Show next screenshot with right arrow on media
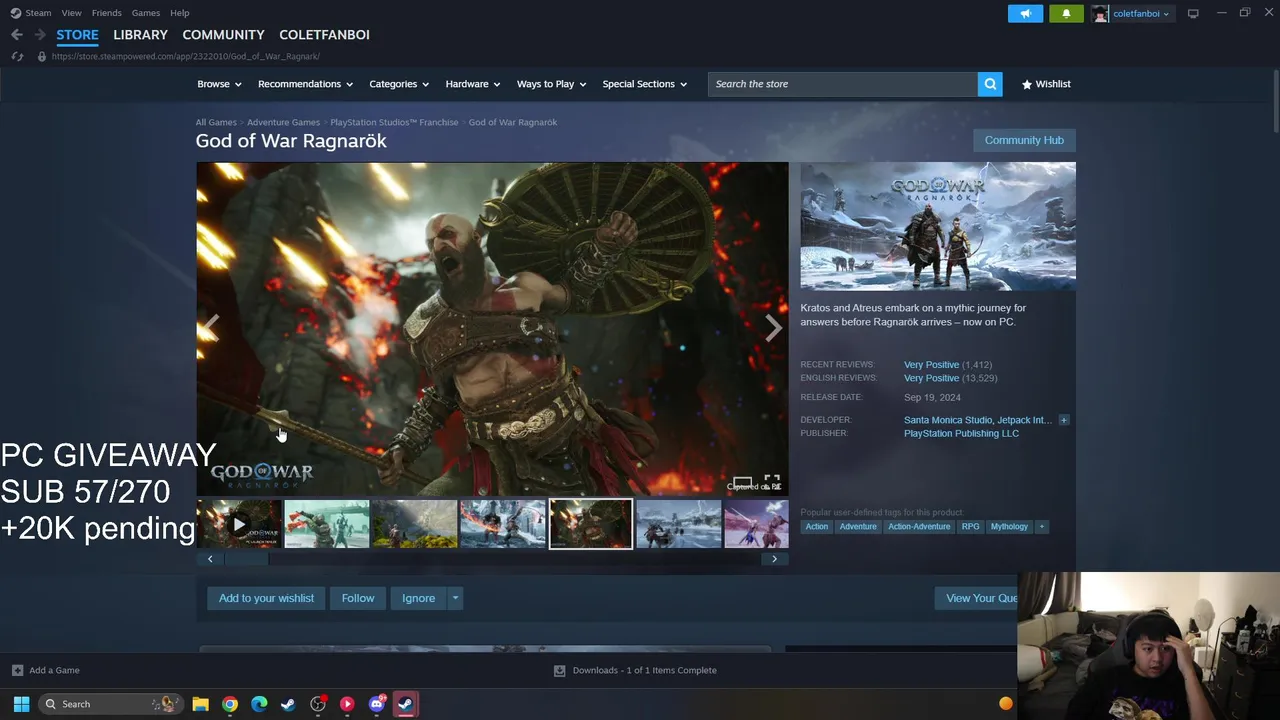Screen dimensions: 1280x720 [773, 328]
